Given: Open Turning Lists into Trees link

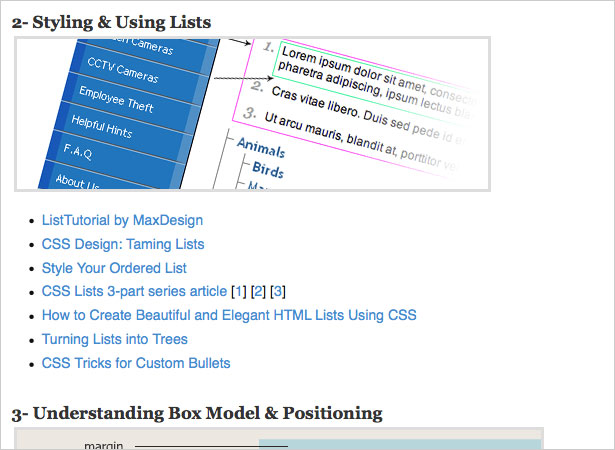Looking at the screenshot, I should (115, 339).
